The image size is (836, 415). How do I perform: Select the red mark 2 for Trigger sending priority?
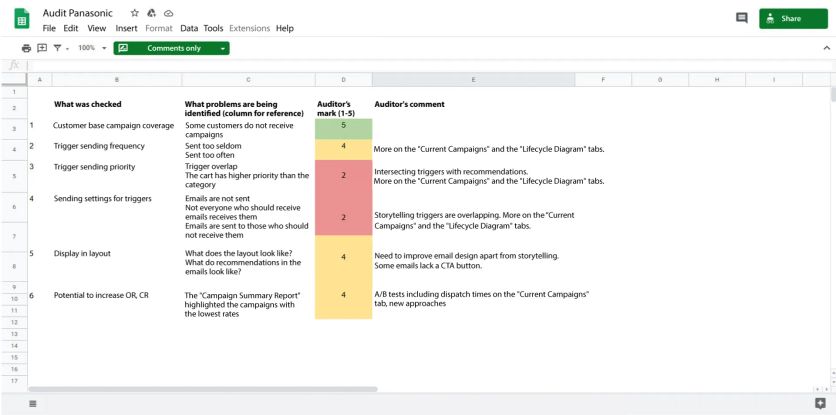pos(343,176)
